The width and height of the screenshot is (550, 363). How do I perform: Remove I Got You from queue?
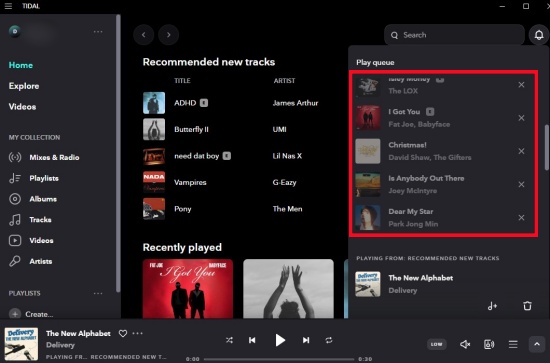[x=521, y=118]
